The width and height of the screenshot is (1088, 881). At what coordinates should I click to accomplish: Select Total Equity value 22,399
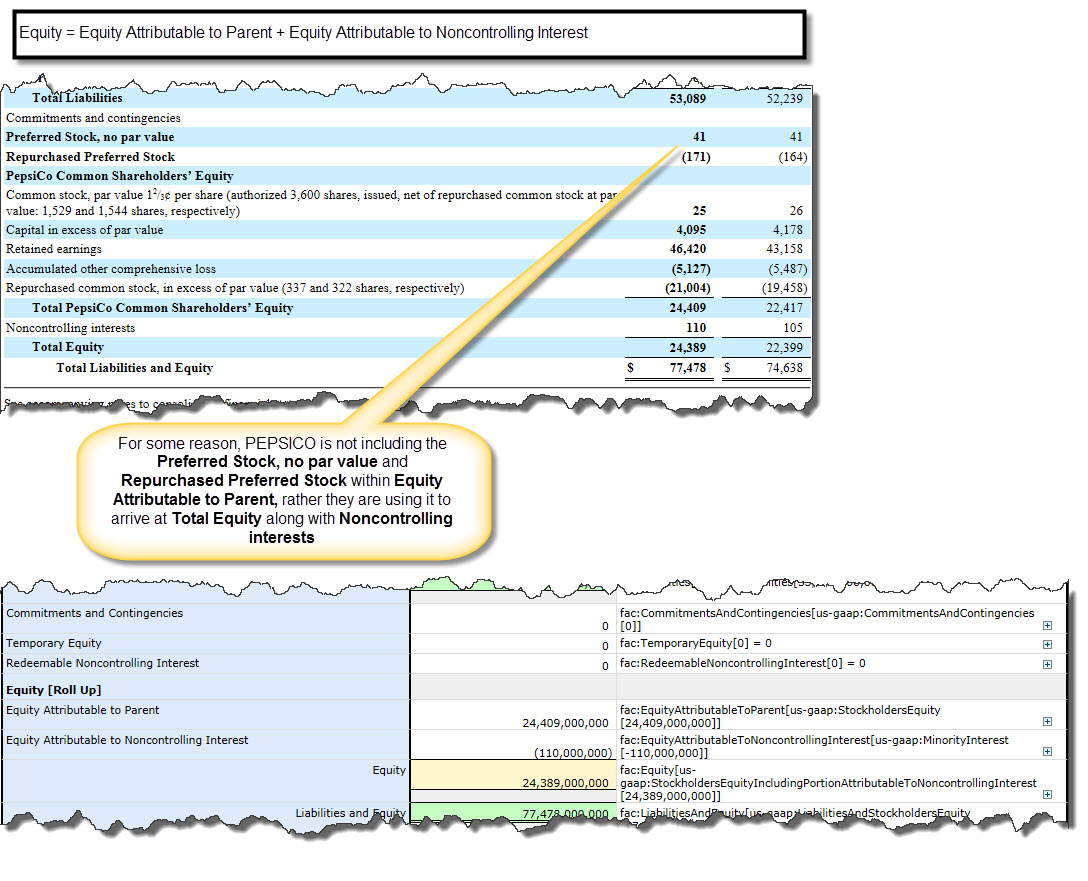coord(784,348)
